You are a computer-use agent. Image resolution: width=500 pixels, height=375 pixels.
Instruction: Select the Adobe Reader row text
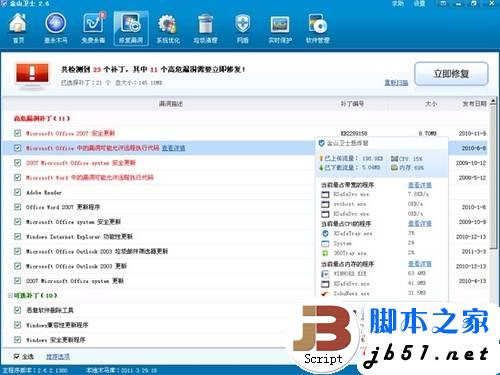(x=44, y=193)
